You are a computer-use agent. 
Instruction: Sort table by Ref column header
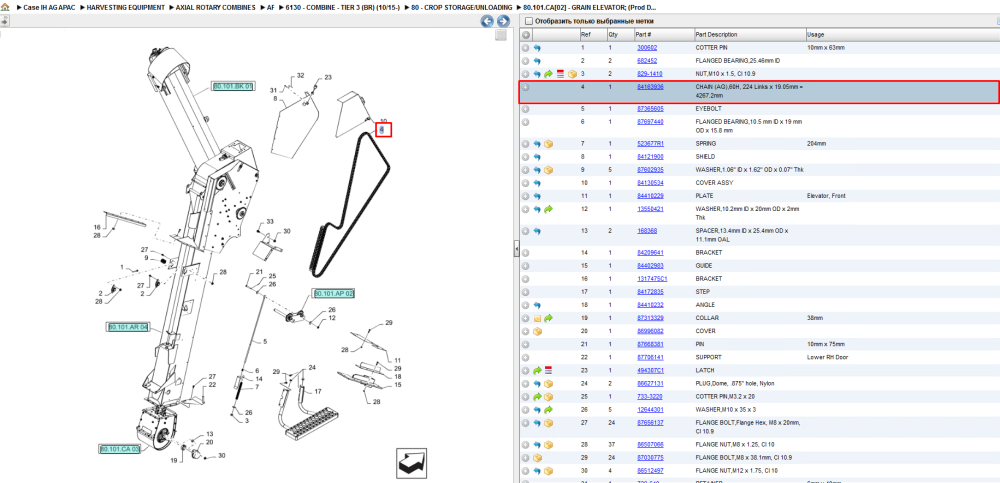(x=585, y=34)
